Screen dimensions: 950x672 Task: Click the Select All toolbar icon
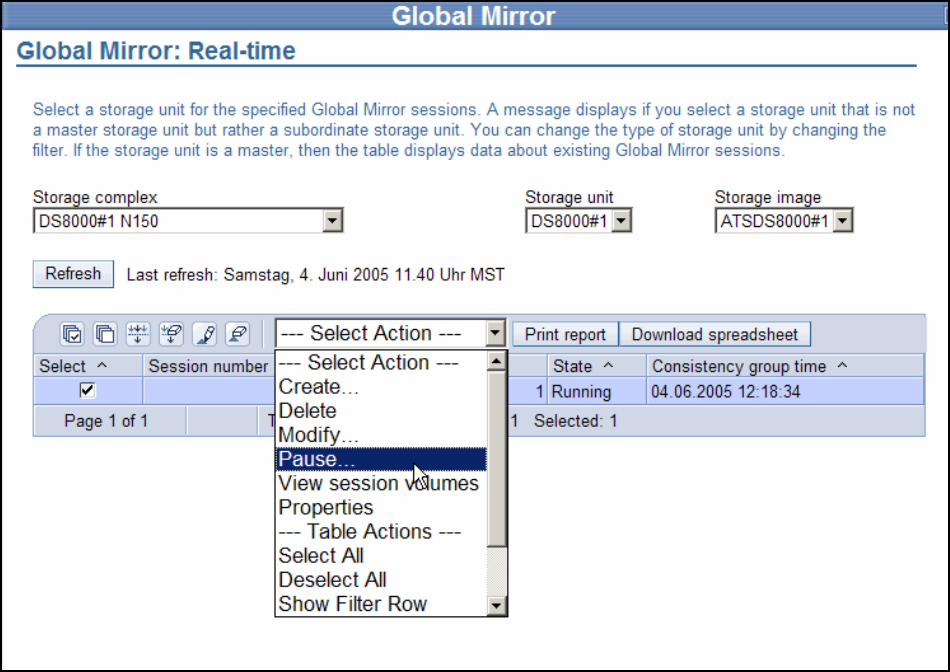72,334
